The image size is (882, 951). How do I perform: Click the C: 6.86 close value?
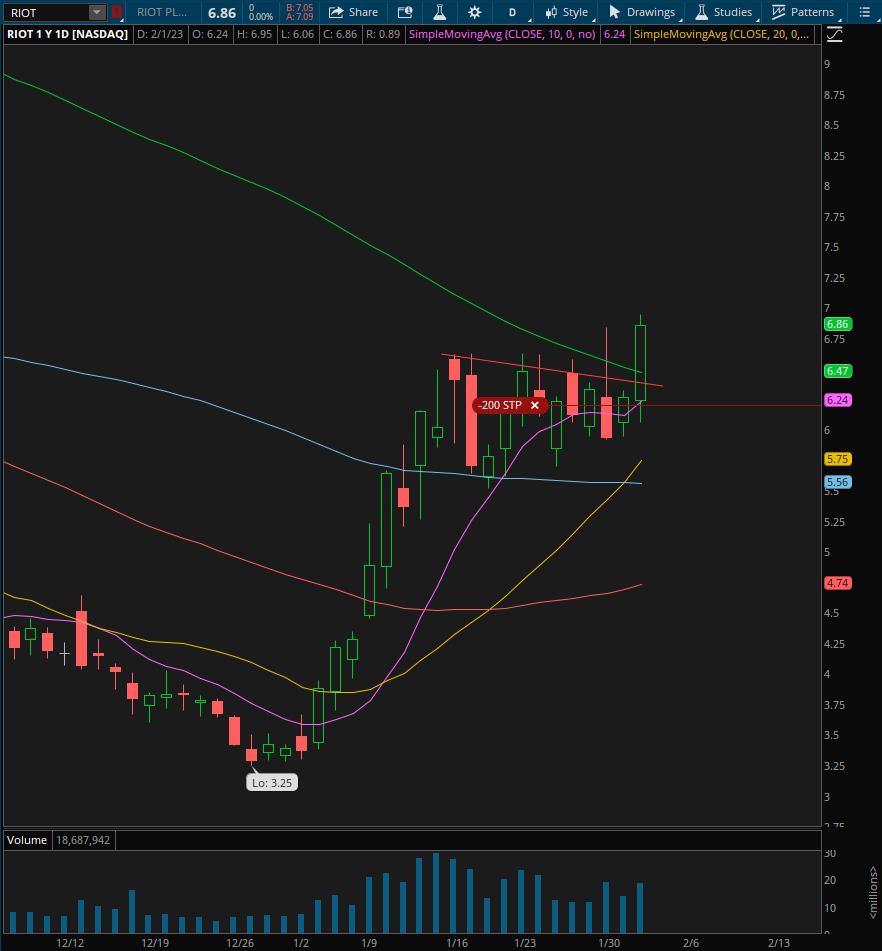[x=340, y=35]
